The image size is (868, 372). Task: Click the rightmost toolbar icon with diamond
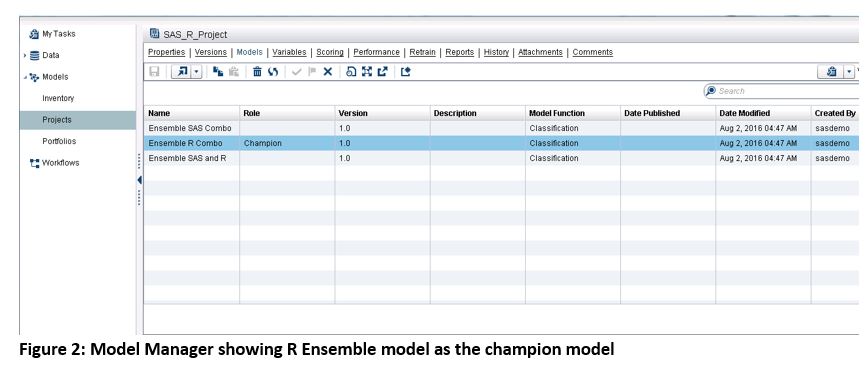pos(406,71)
